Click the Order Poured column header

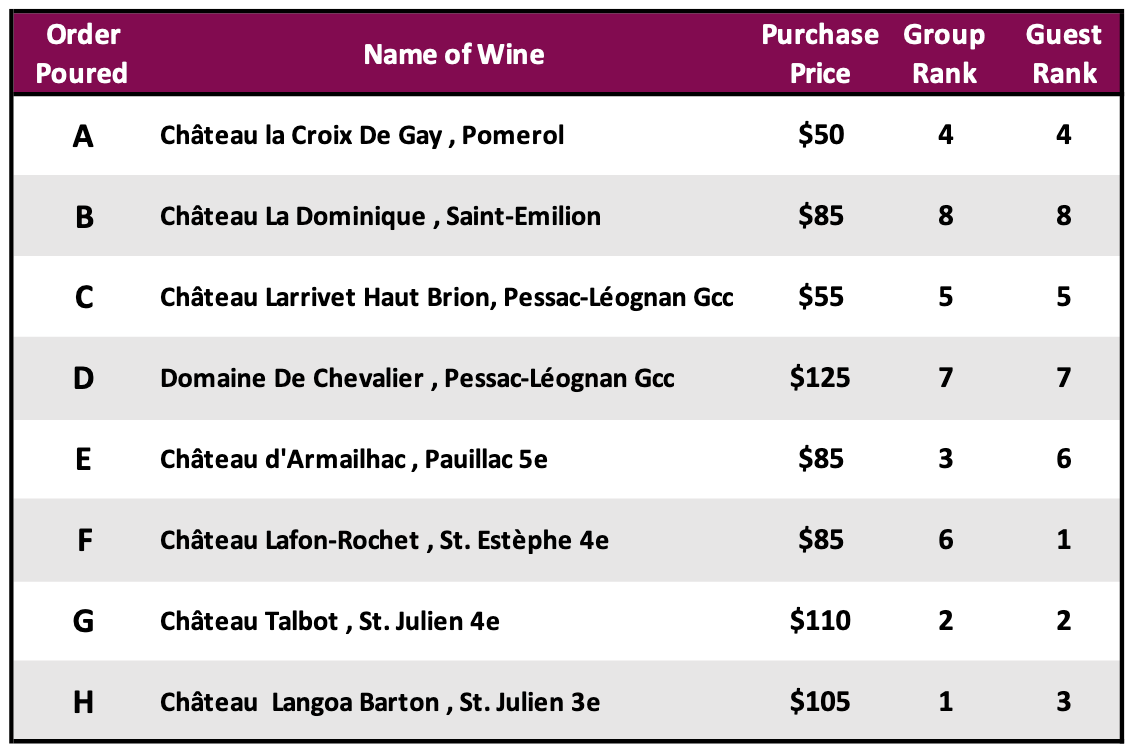pos(82,54)
